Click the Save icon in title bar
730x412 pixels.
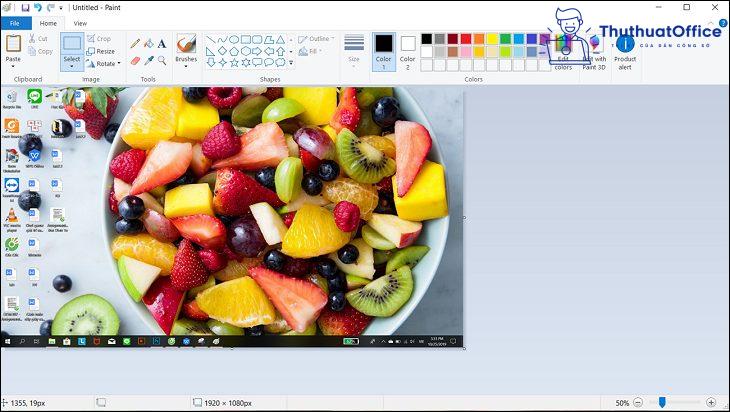25,7
